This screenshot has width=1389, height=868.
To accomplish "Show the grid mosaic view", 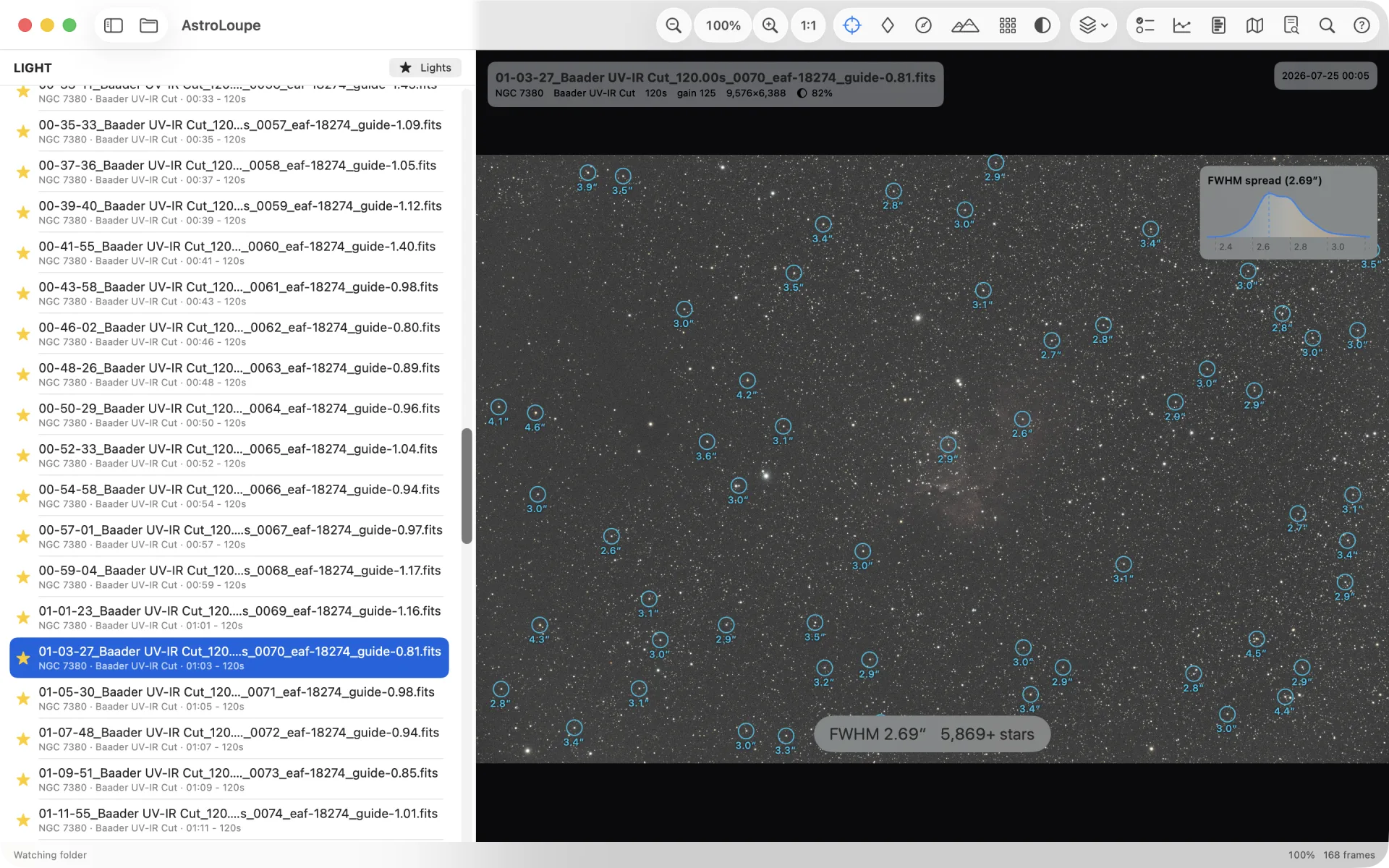I will [x=1008, y=25].
